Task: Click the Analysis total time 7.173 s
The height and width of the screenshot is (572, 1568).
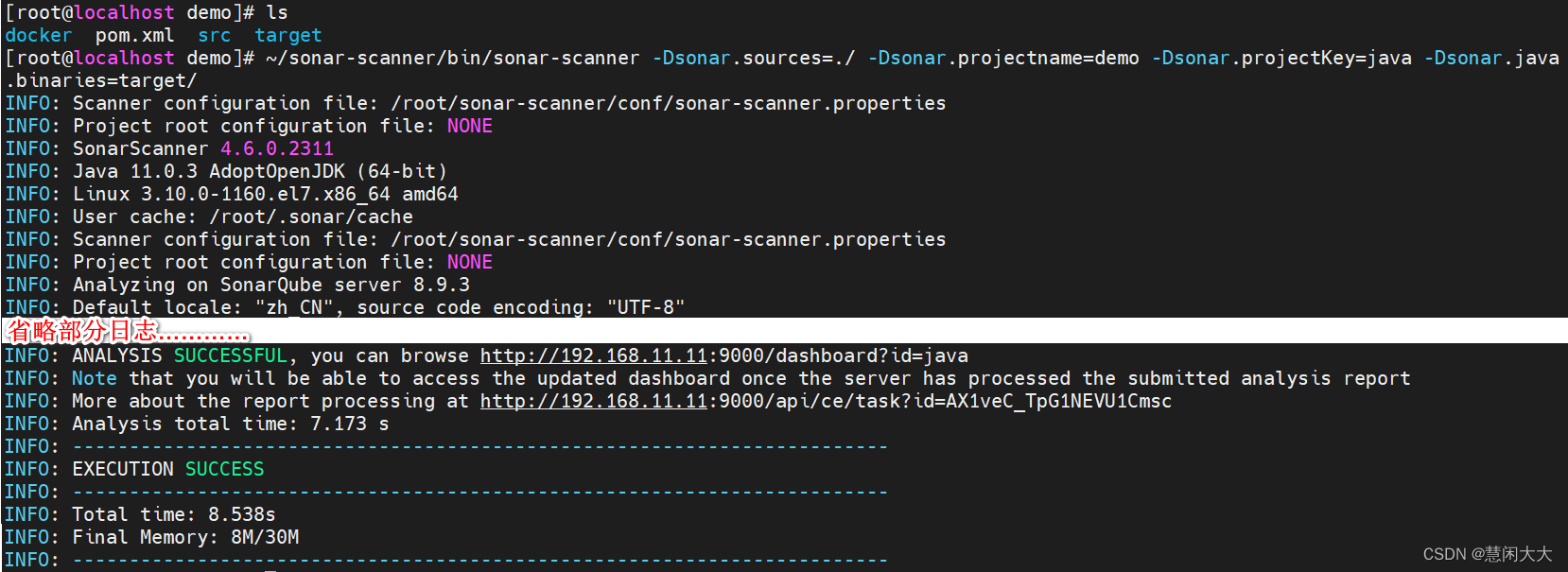Action: point(231,425)
